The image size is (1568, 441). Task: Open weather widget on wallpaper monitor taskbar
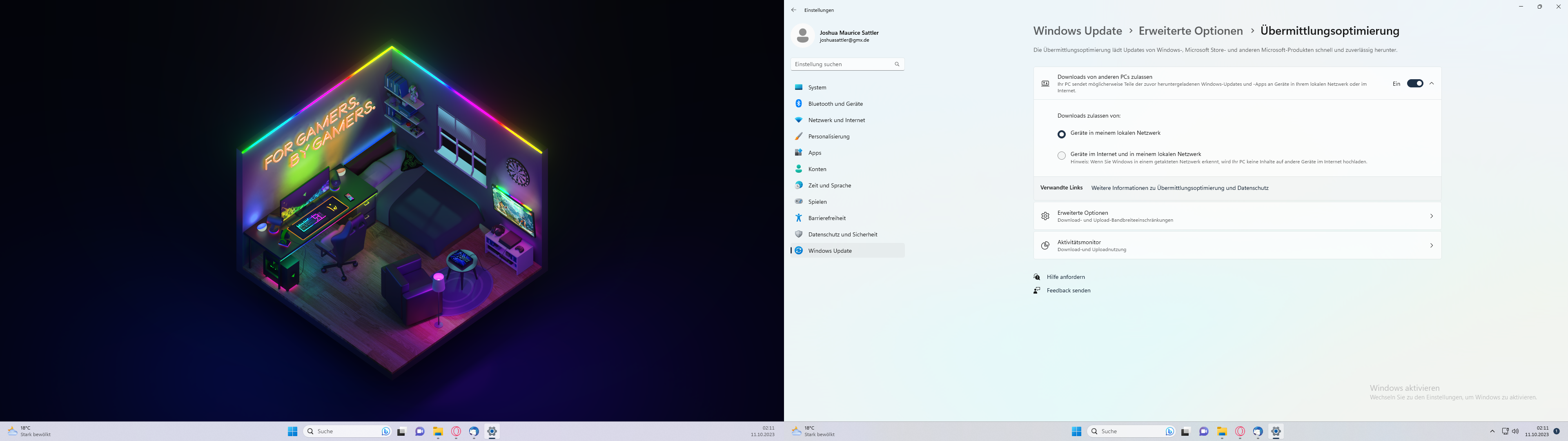point(29,431)
